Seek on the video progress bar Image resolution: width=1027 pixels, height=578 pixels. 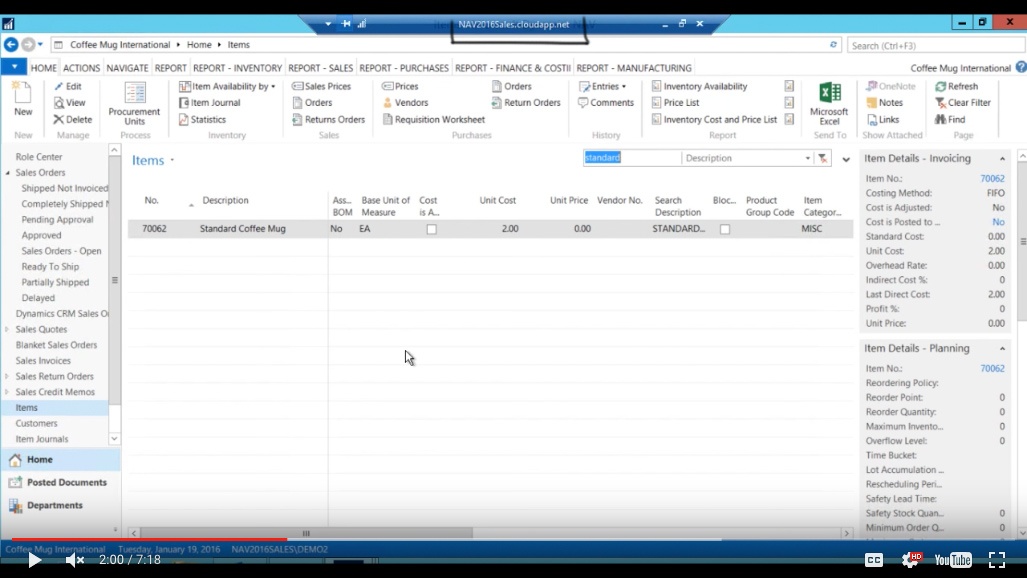513,539
